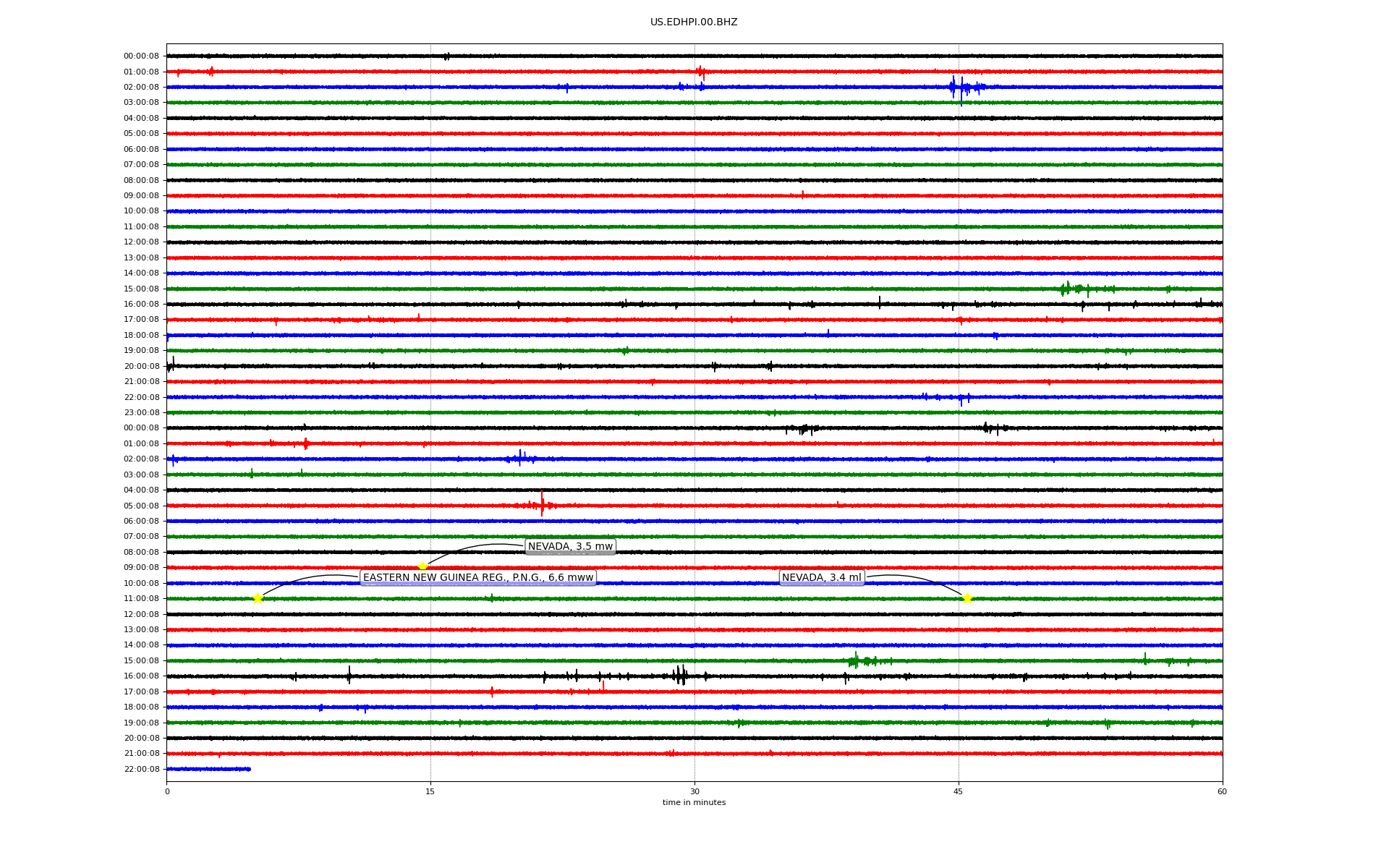
Task: Click the yellow star at Eastern New Guinea event
Action: 258,598
